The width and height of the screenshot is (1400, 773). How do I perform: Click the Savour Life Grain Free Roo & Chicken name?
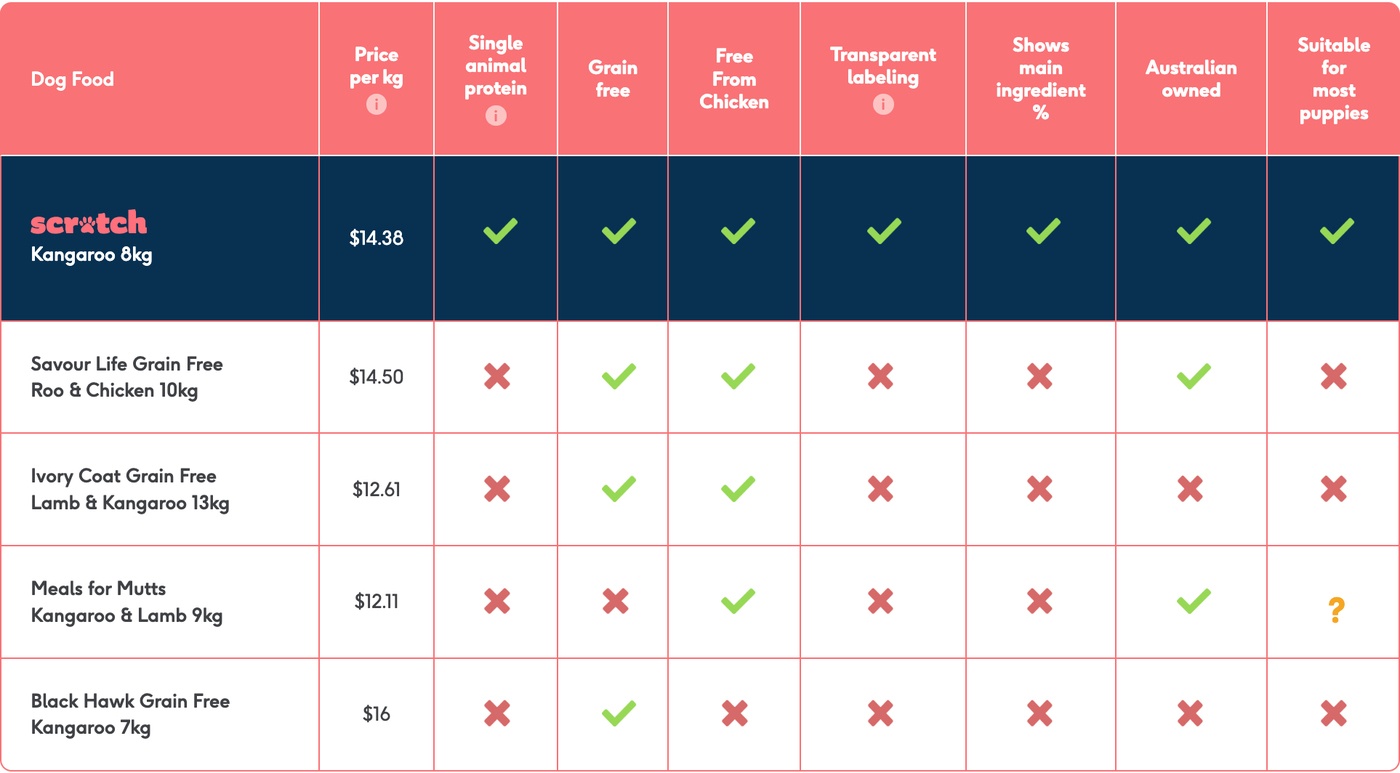127,377
